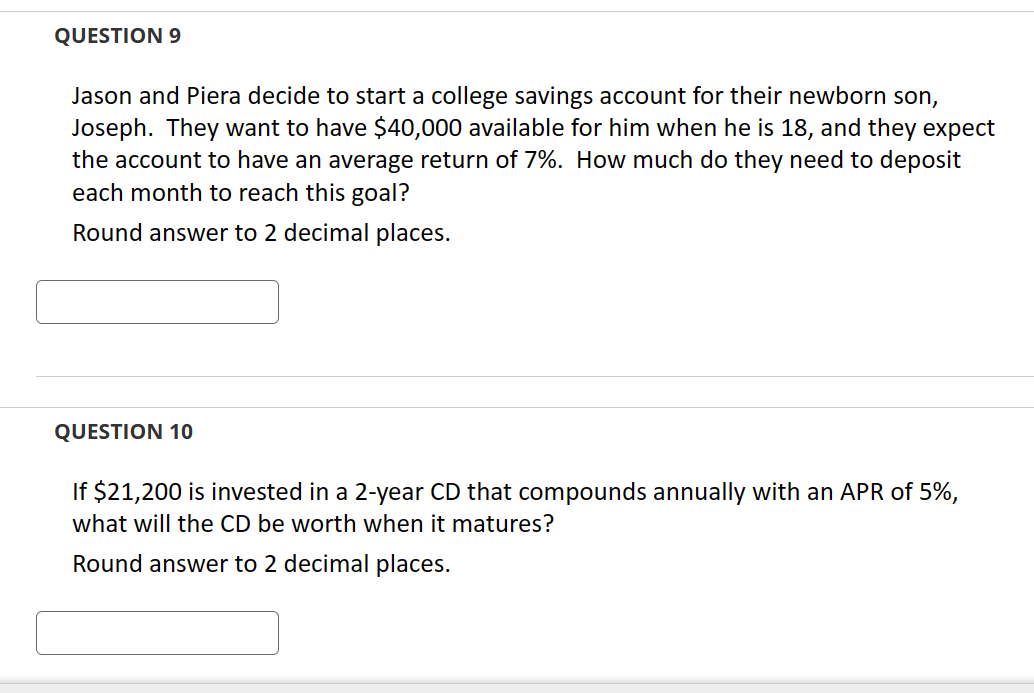Select the QUESTION 10 heading
This screenshot has width=1034, height=693.
123,432
